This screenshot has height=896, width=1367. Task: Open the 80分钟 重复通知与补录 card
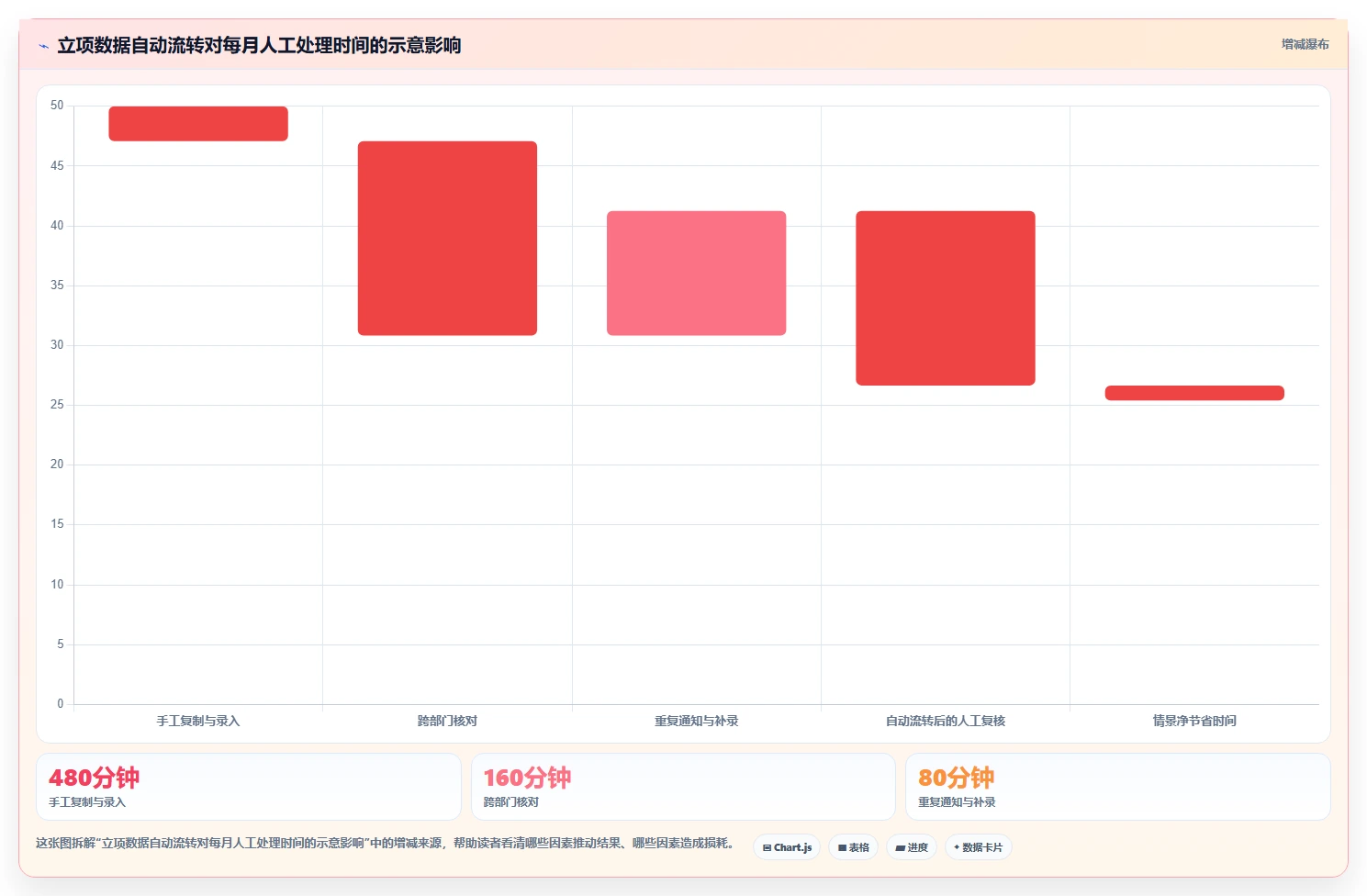pyautogui.click(x=1117, y=787)
